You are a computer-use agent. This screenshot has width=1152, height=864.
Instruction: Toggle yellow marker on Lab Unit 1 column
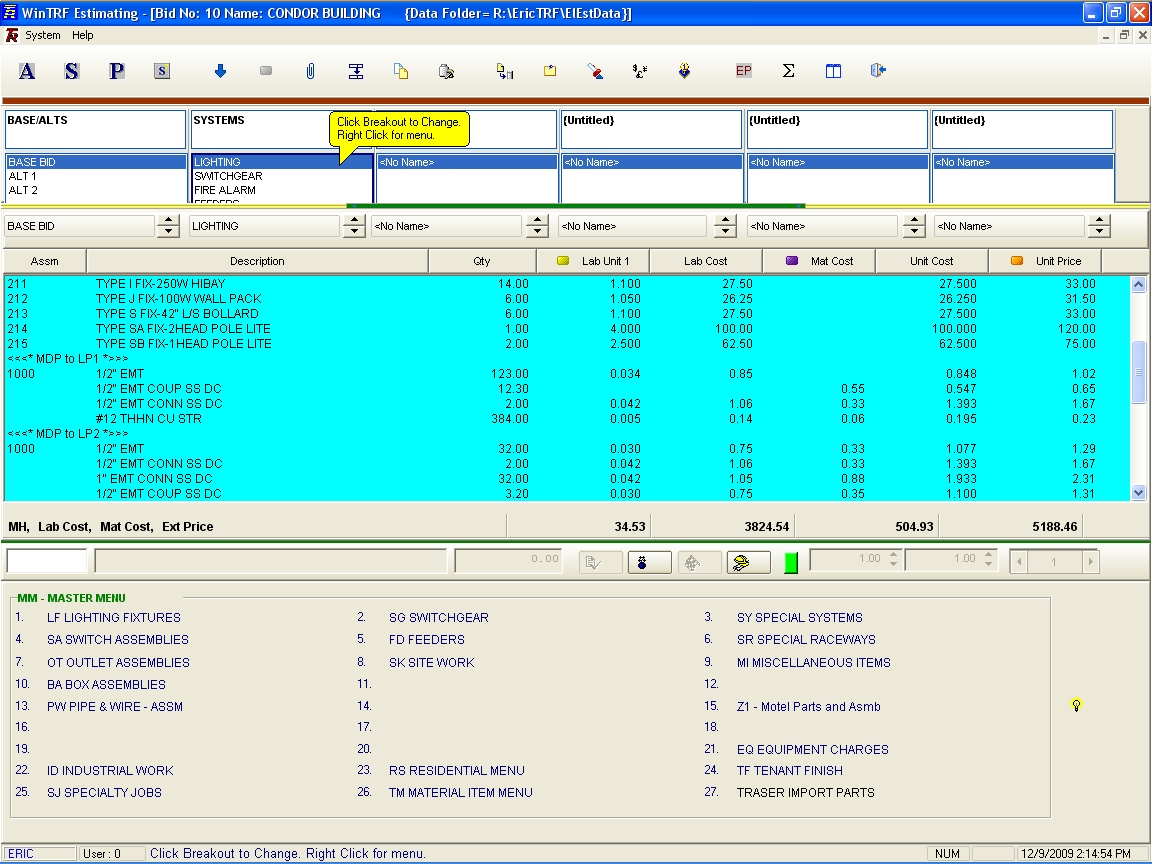562,261
